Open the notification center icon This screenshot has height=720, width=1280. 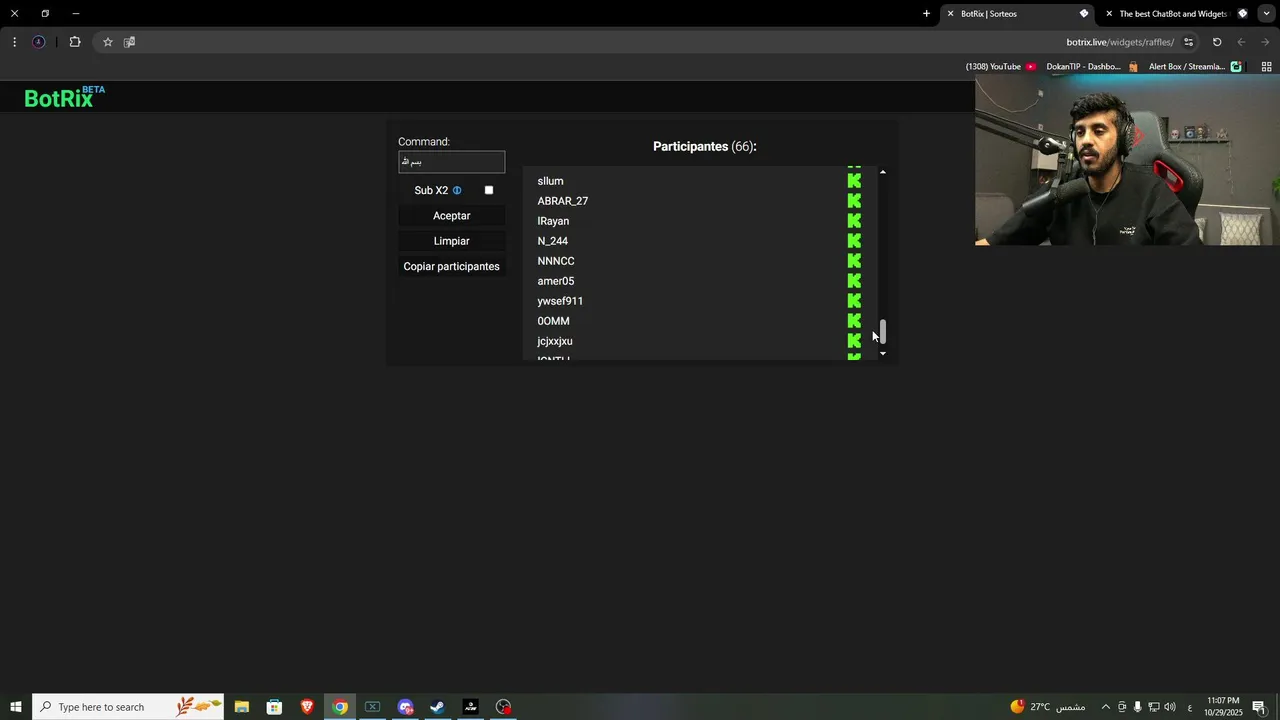coord(1259,707)
